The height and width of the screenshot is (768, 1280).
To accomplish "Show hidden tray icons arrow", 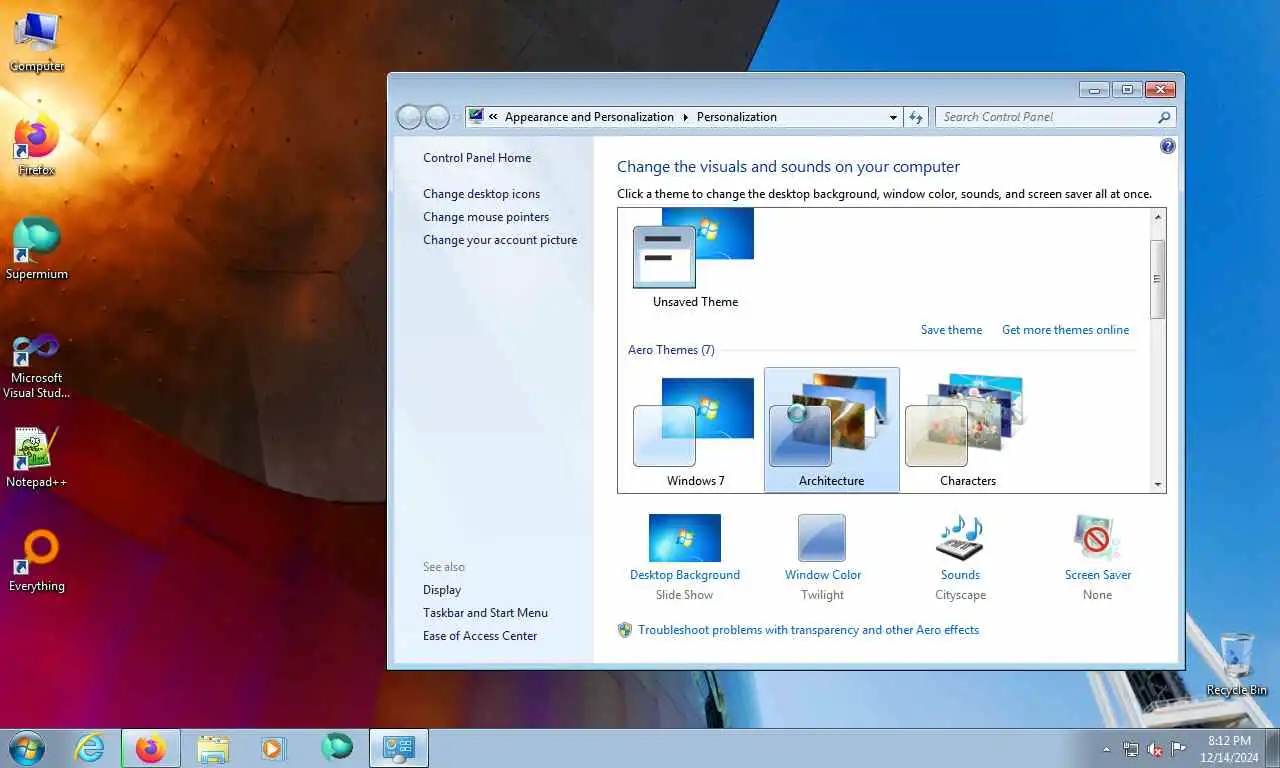I will (1106, 749).
